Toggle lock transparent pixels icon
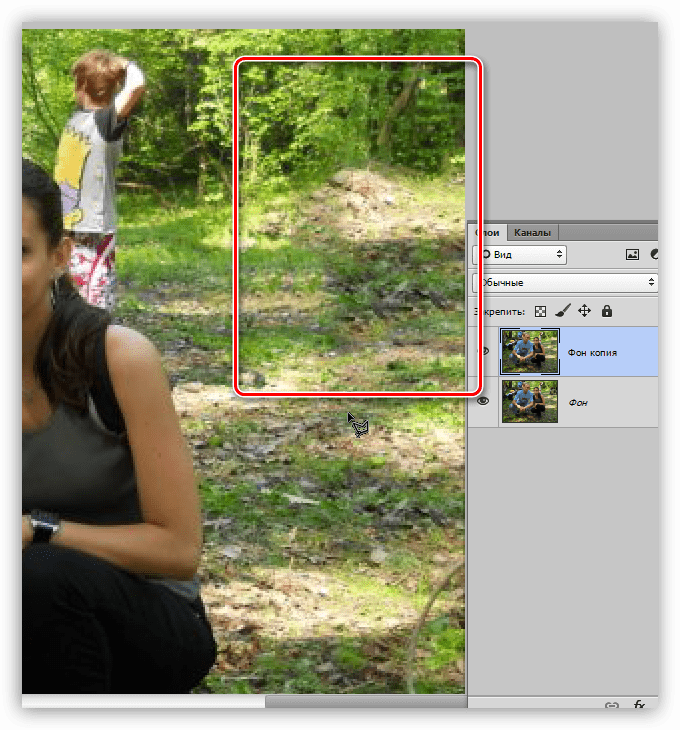 (x=540, y=311)
